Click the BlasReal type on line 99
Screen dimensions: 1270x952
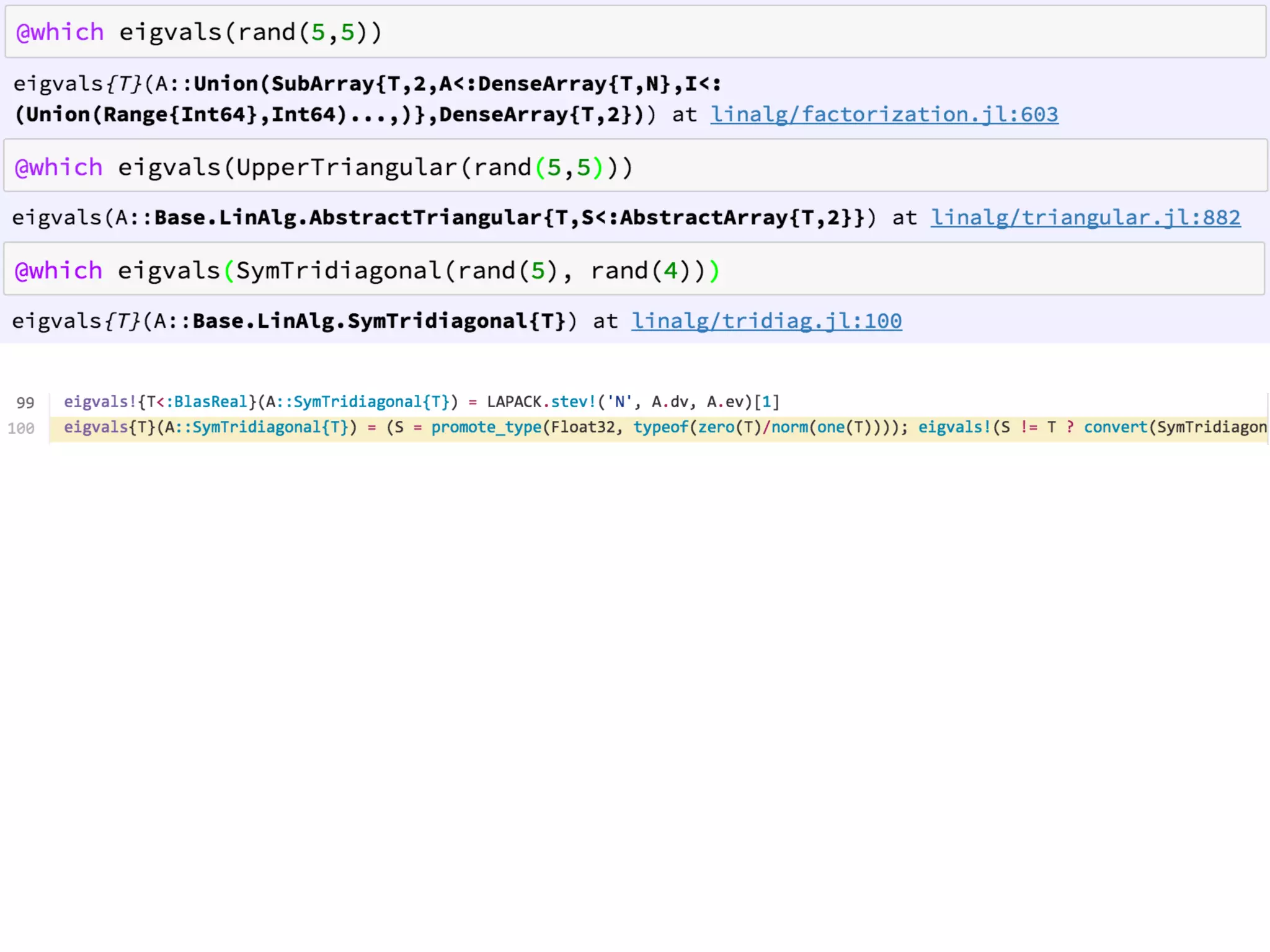click(210, 402)
